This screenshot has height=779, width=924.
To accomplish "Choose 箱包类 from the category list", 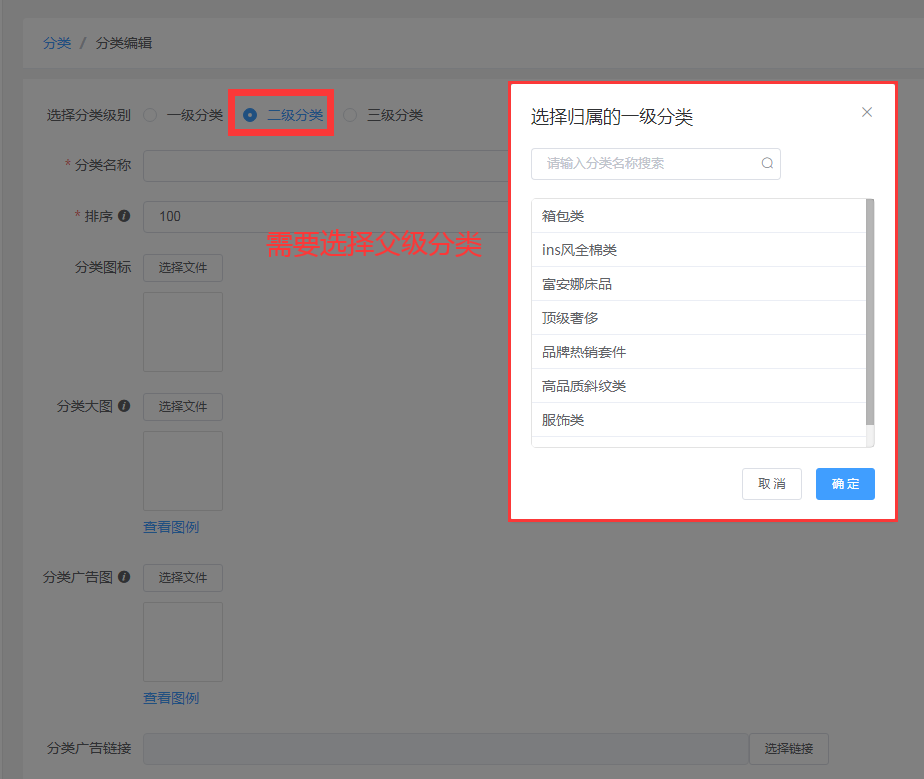I will pos(698,216).
